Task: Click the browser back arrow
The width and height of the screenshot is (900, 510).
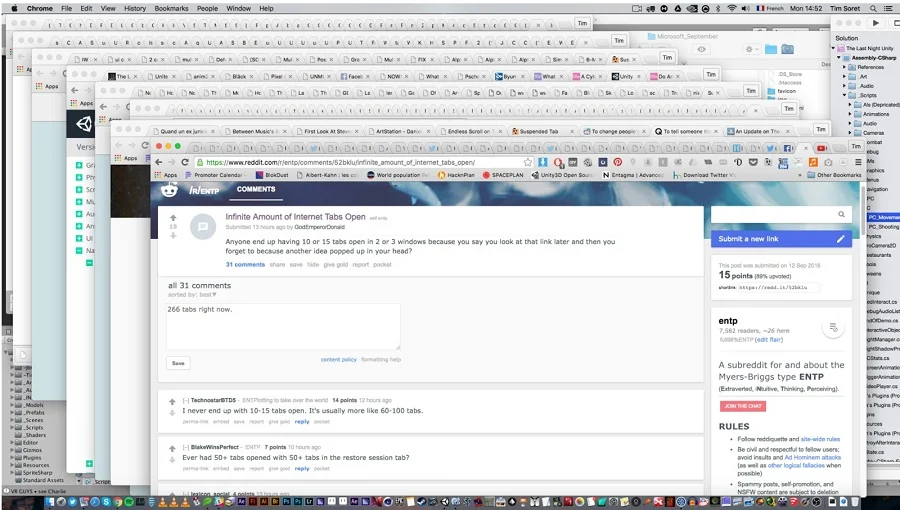Action: click(158, 161)
